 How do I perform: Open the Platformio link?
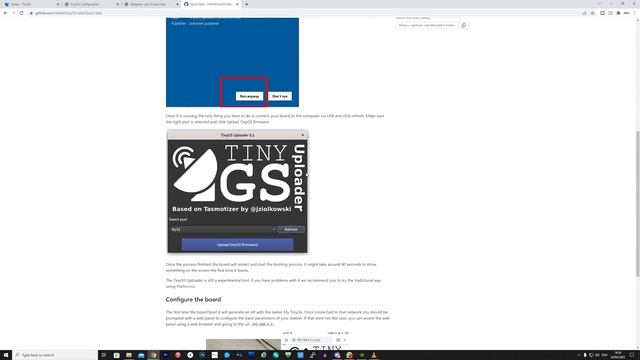click(186, 287)
